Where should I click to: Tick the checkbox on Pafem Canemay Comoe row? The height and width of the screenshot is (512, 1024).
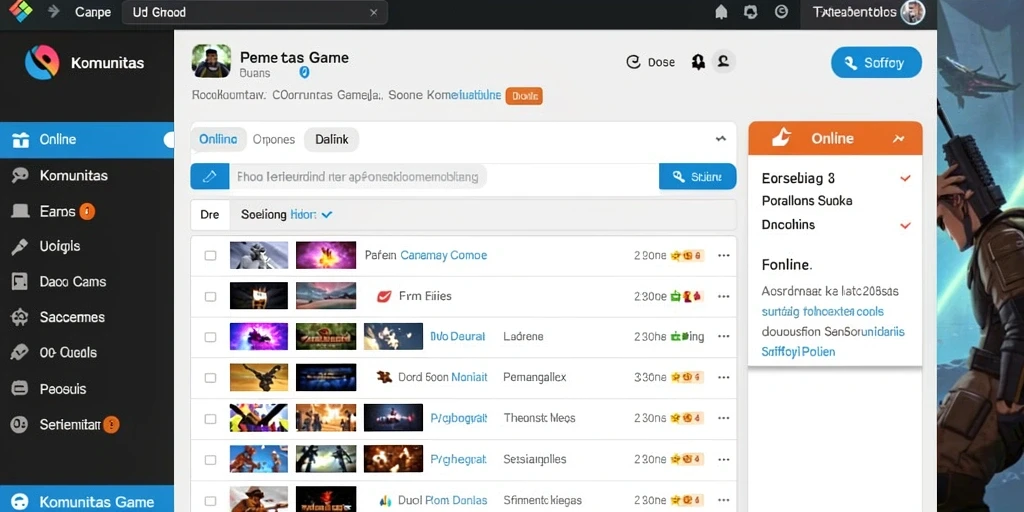[x=210, y=255]
